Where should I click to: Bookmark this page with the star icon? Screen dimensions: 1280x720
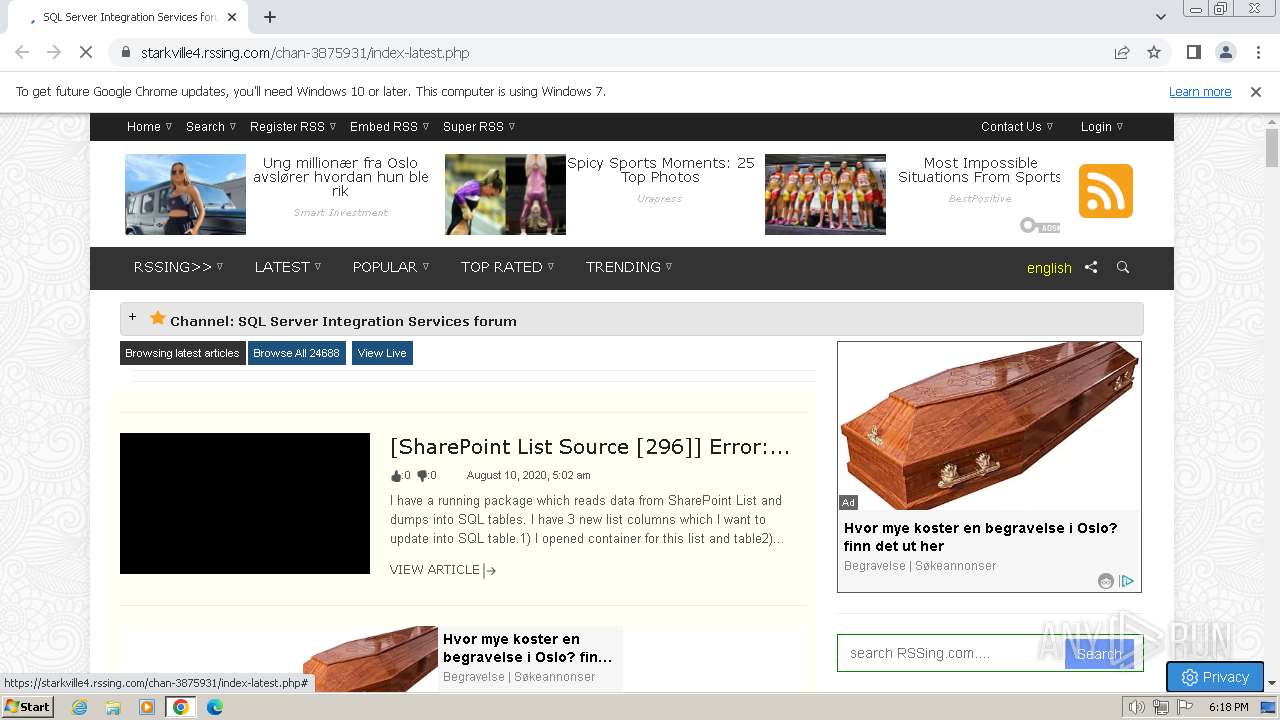pyautogui.click(x=1154, y=52)
